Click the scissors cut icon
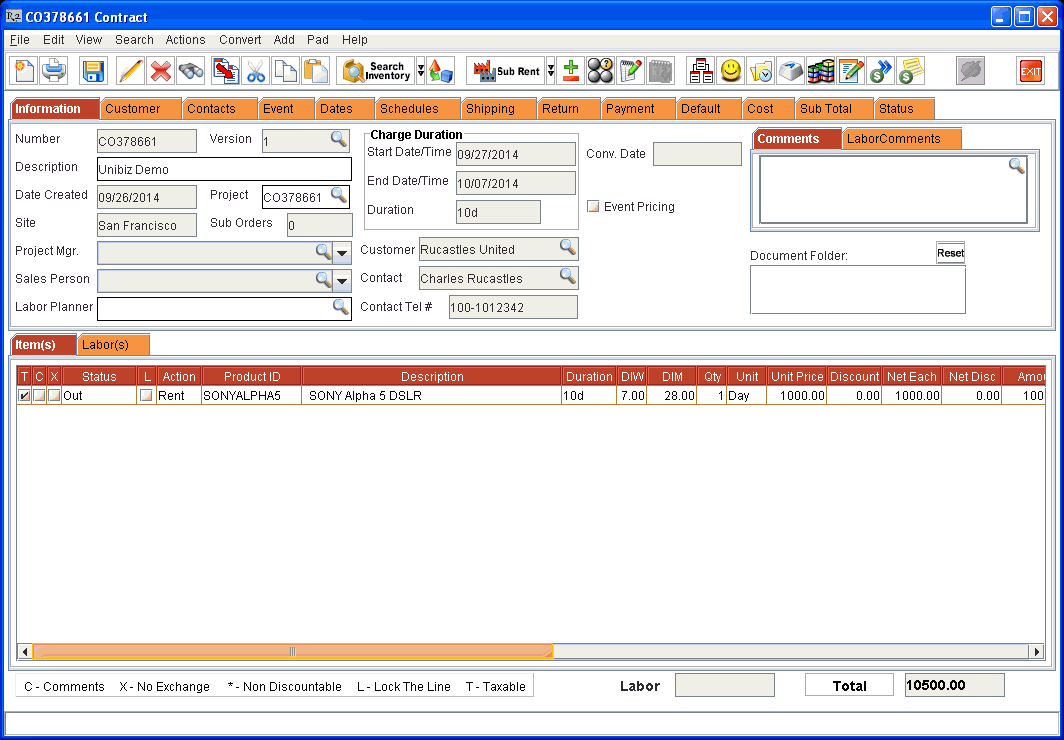This screenshot has width=1064, height=740. point(256,71)
